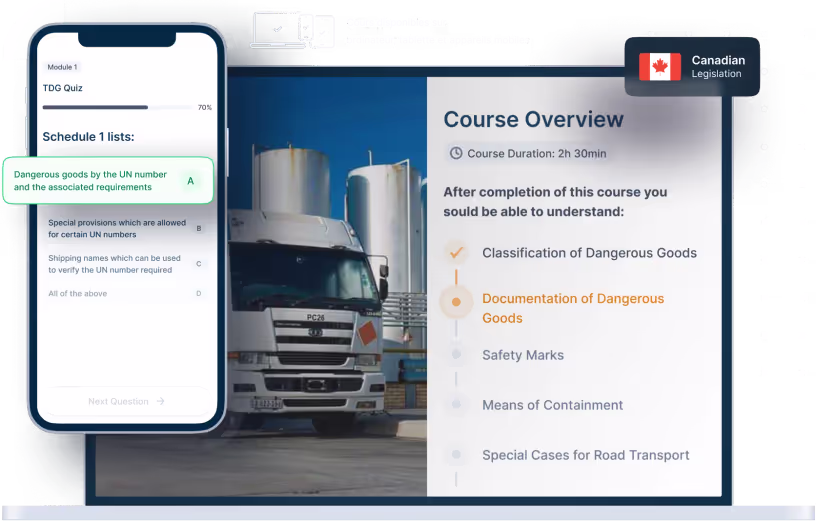
Task: Click the Next Question button
Action: [x=126, y=401]
